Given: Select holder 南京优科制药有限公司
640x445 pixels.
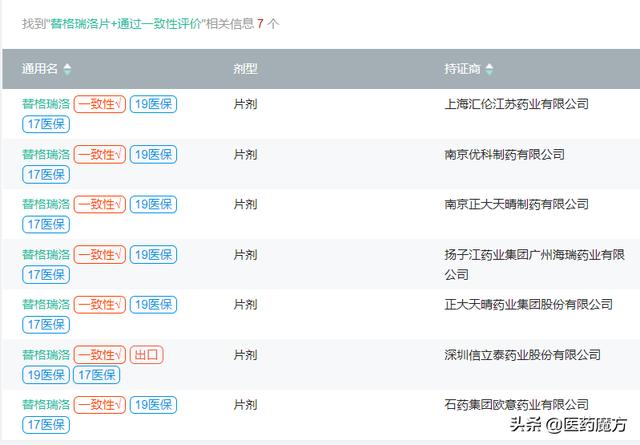Looking at the screenshot, I should pyautogui.click(x=504, y=154).
